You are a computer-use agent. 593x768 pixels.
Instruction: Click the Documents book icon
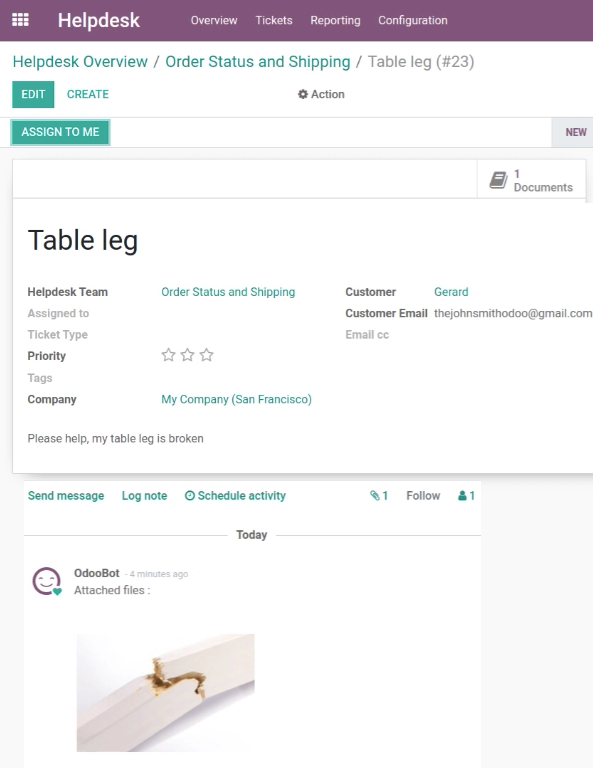[x=498, y=180]
